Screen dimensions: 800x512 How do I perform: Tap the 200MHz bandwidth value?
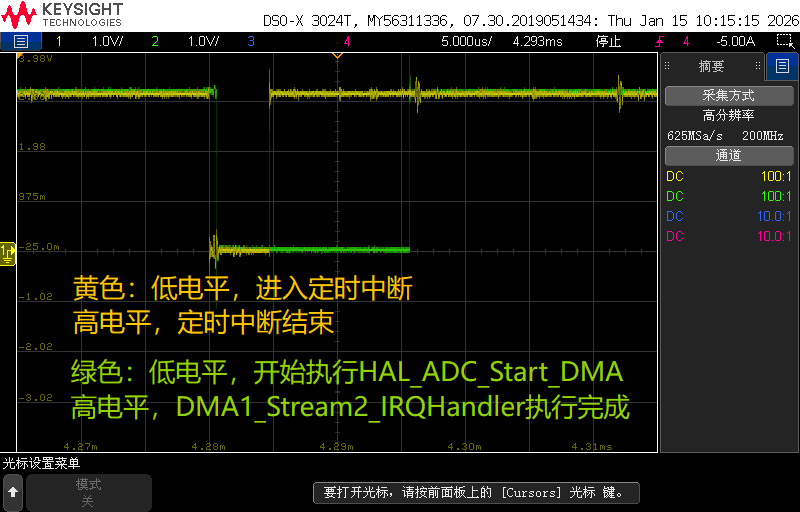[x=763, y=136]
